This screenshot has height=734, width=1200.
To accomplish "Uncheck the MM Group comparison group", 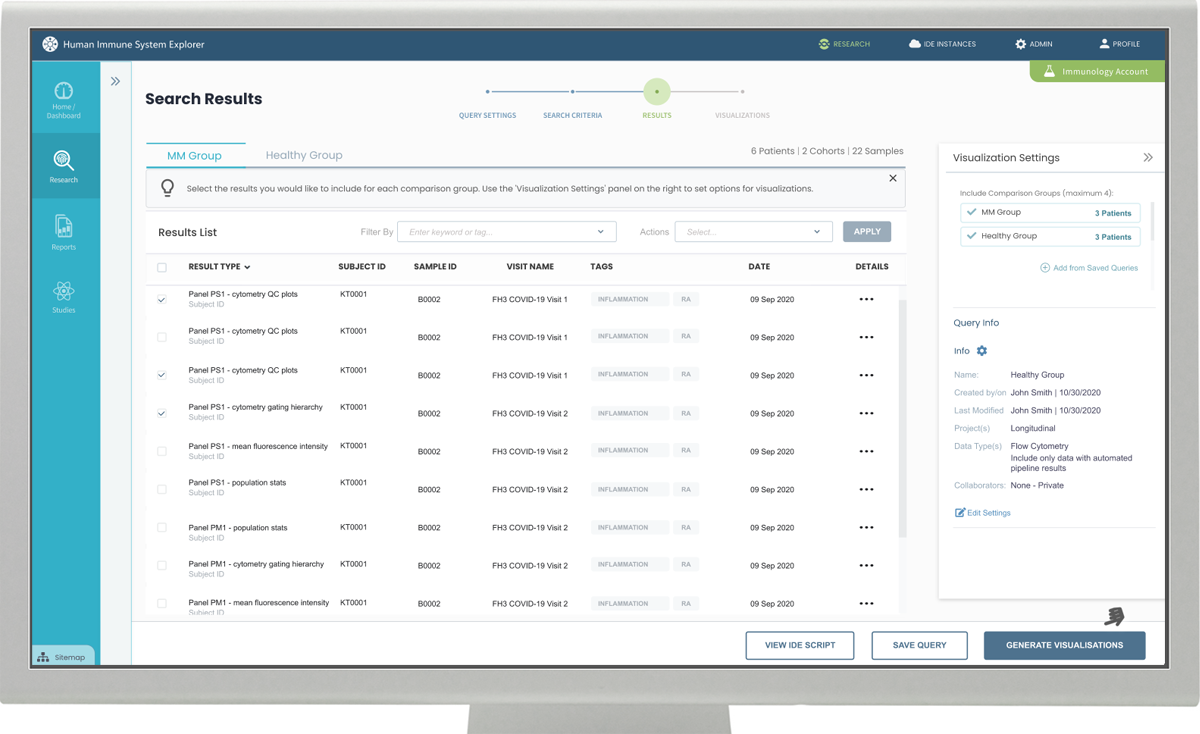I will [x=971, y=212].
